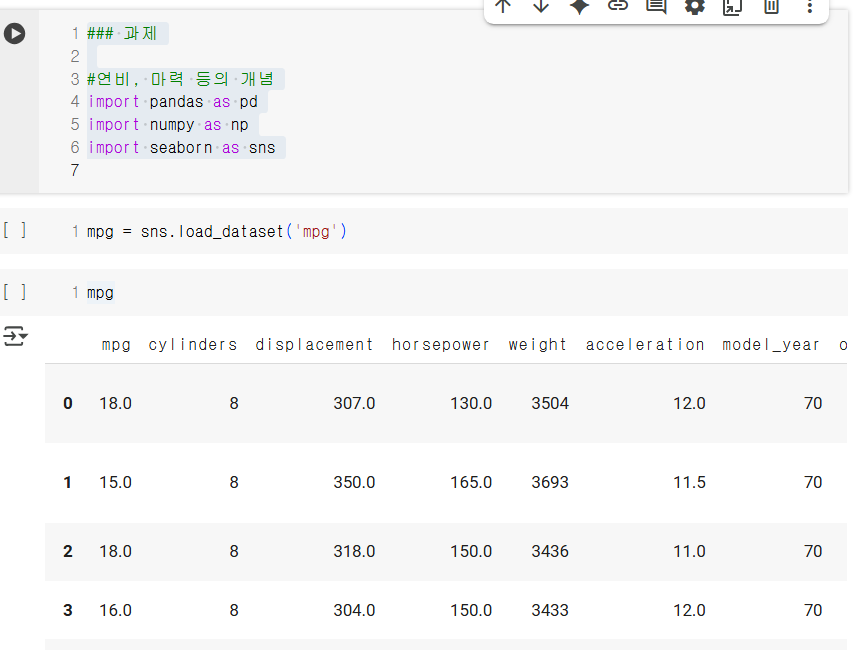
Task: Click the '#연비, 마력 등의 개념' comment line
Action: tap(180, 79)
